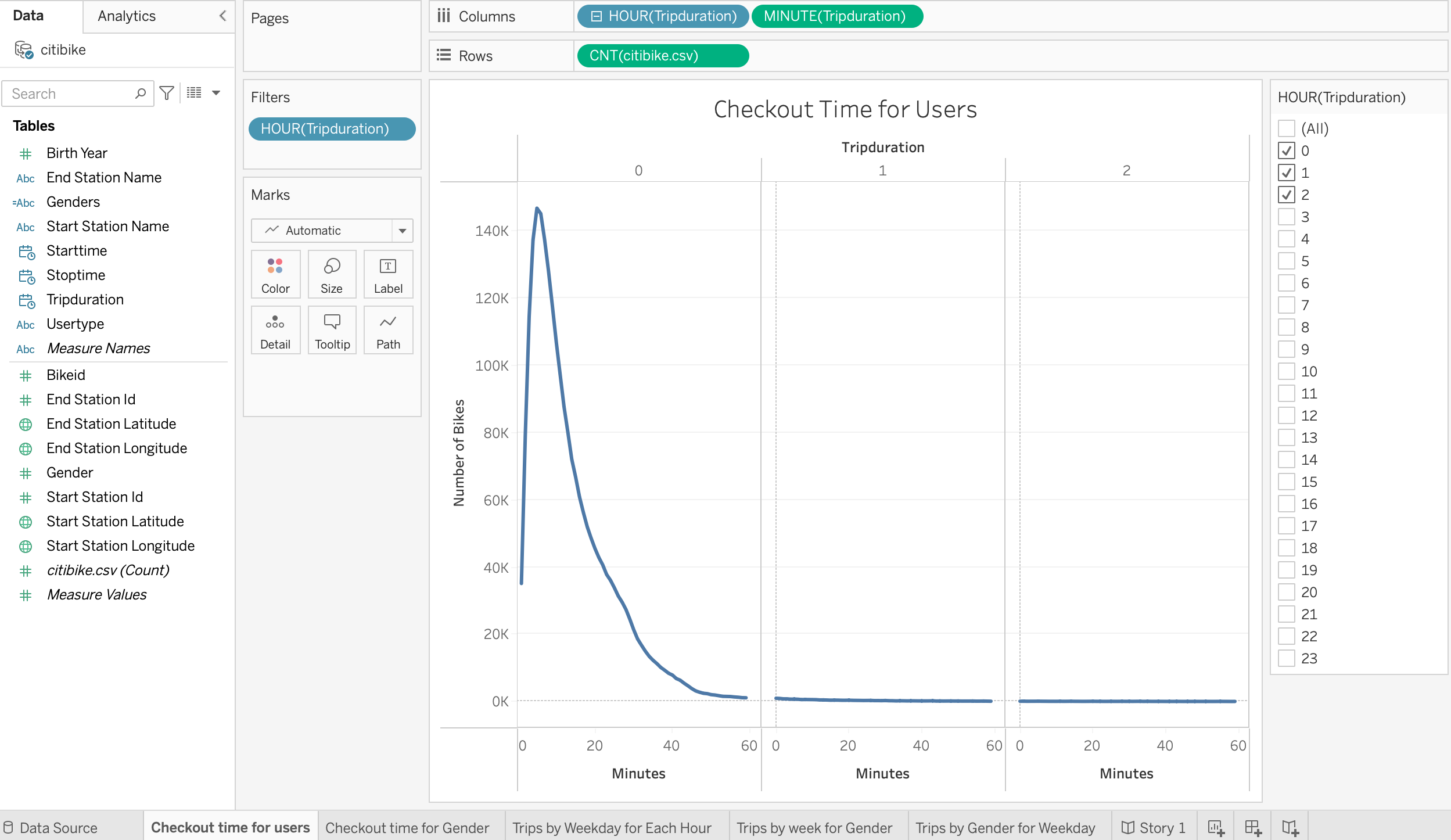Enable hour 3 in Tripduration filter
The image size is (1451, 840).
tap(1287, 217)
